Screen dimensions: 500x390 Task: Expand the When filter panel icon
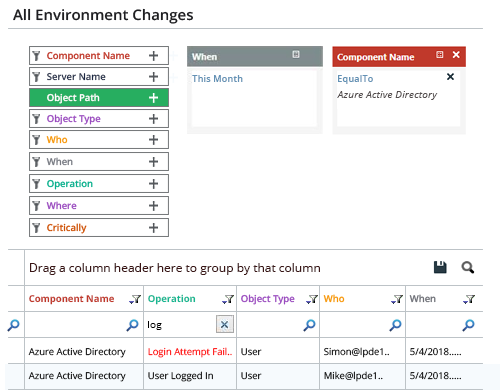point(296,54)
